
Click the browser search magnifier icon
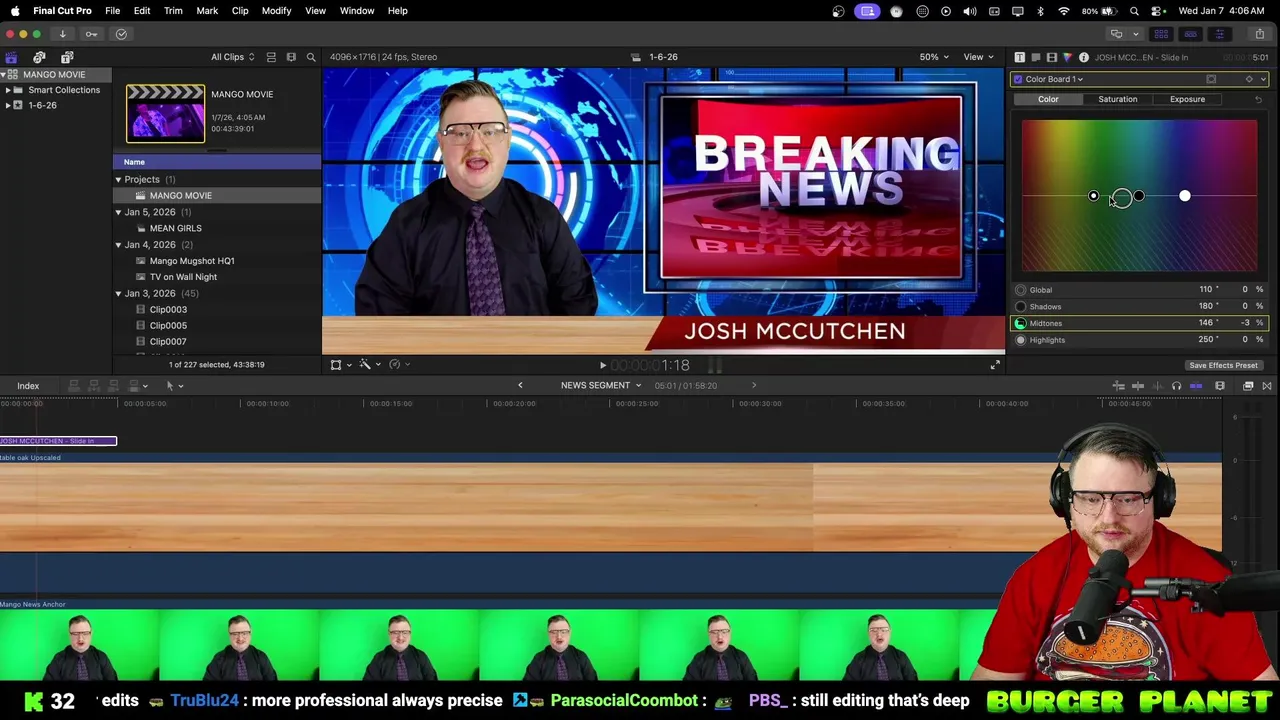[311, 57]
